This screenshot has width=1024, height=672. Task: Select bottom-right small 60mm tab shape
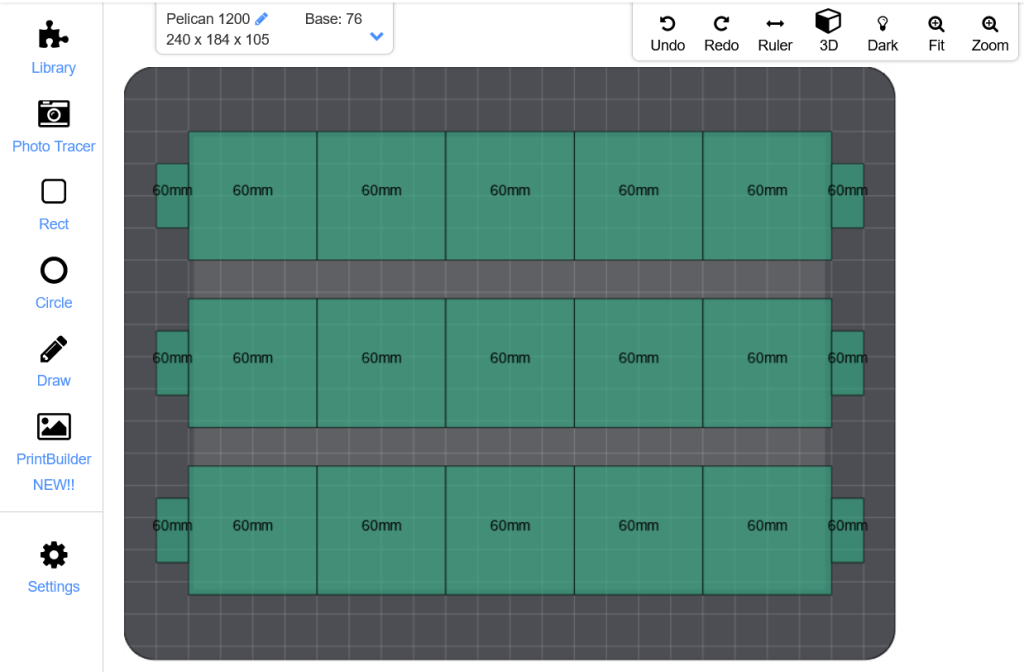pyautogui.click(x=848, y=530)
